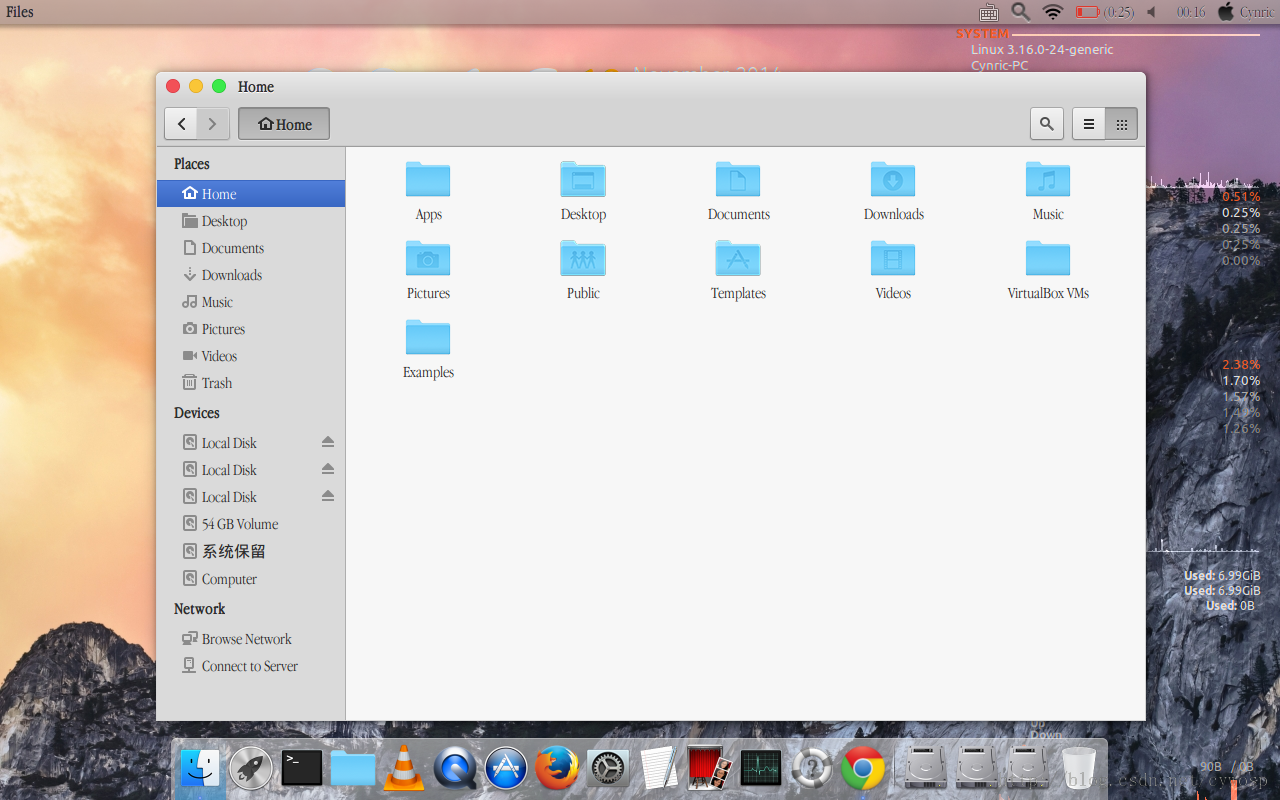Image resolution: width=1280 pixels, height=800 pixels.
Task: Open Videos from the sidebar
Action: tap(251, 356)
